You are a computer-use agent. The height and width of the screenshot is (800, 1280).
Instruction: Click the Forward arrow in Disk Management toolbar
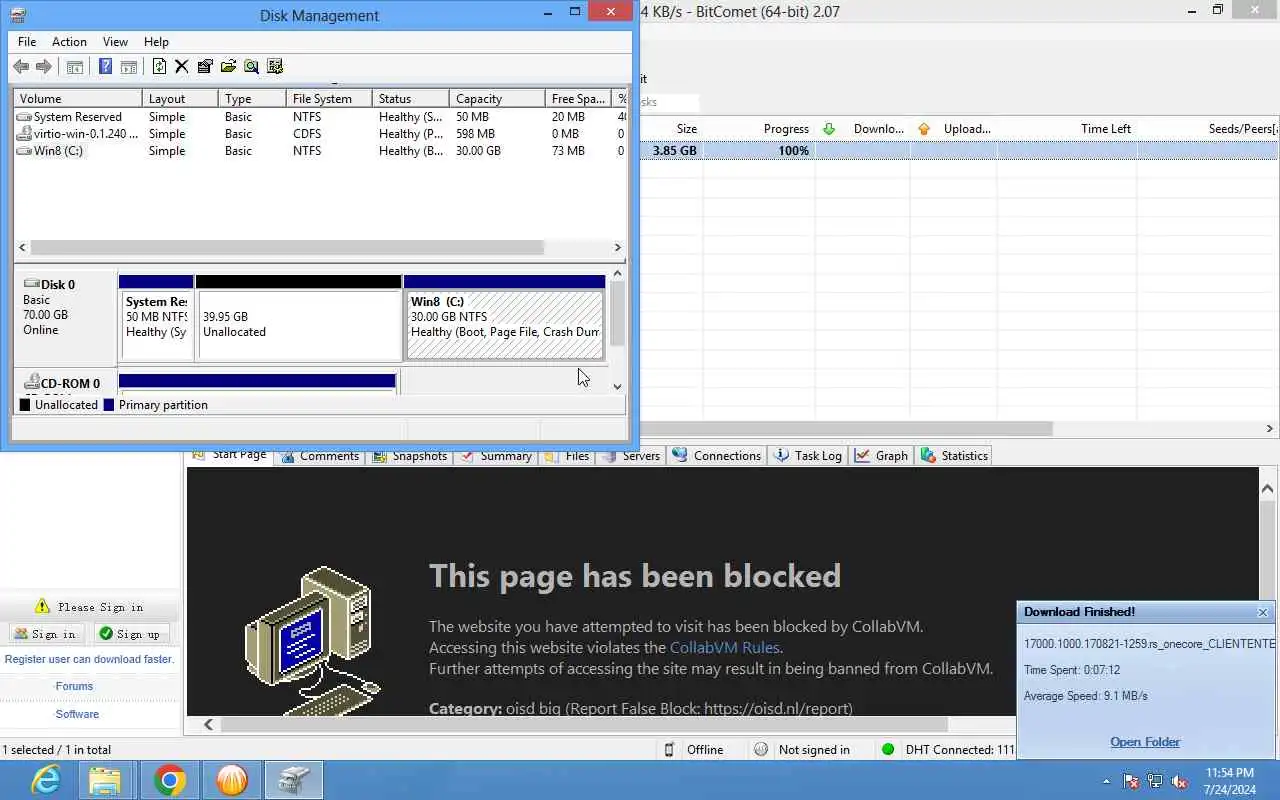(43, 67)
